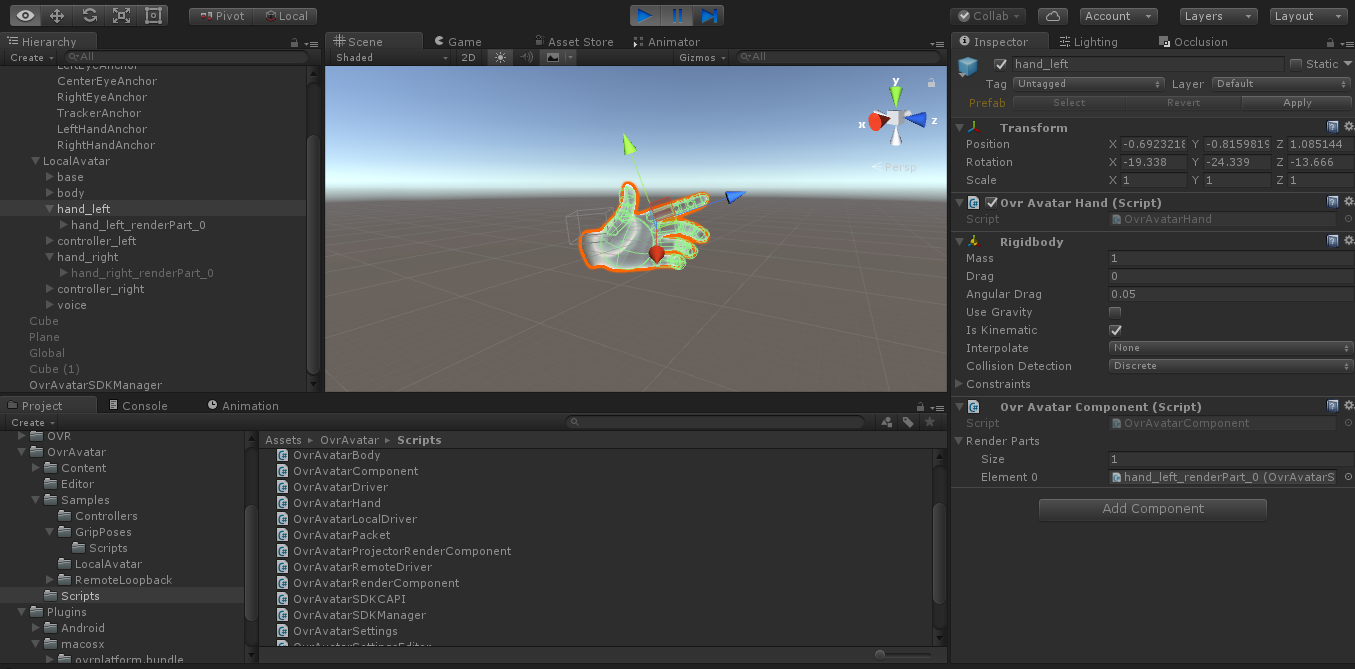Image resolution: width=1355 pixels, height=669 pixels.
Task: Switch to the Console tab
Action: point(144,406)
